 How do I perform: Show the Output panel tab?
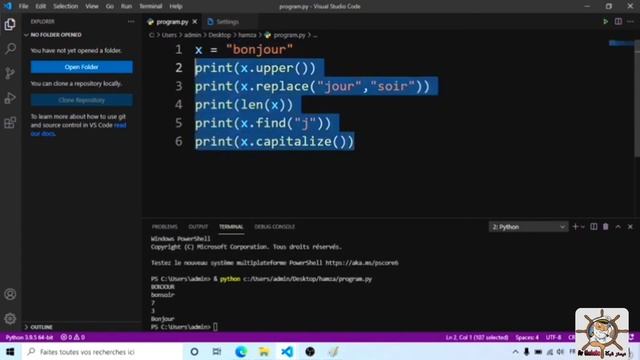tap(198, 227)
